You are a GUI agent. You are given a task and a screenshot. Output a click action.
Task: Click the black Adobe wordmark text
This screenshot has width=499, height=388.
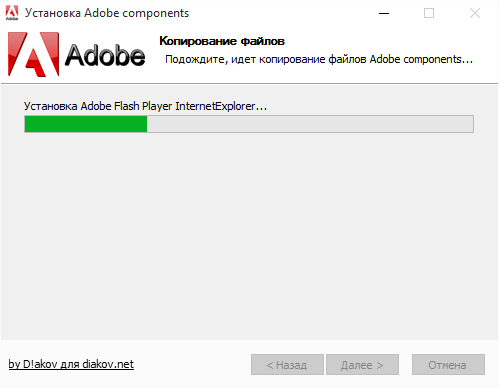105,55
